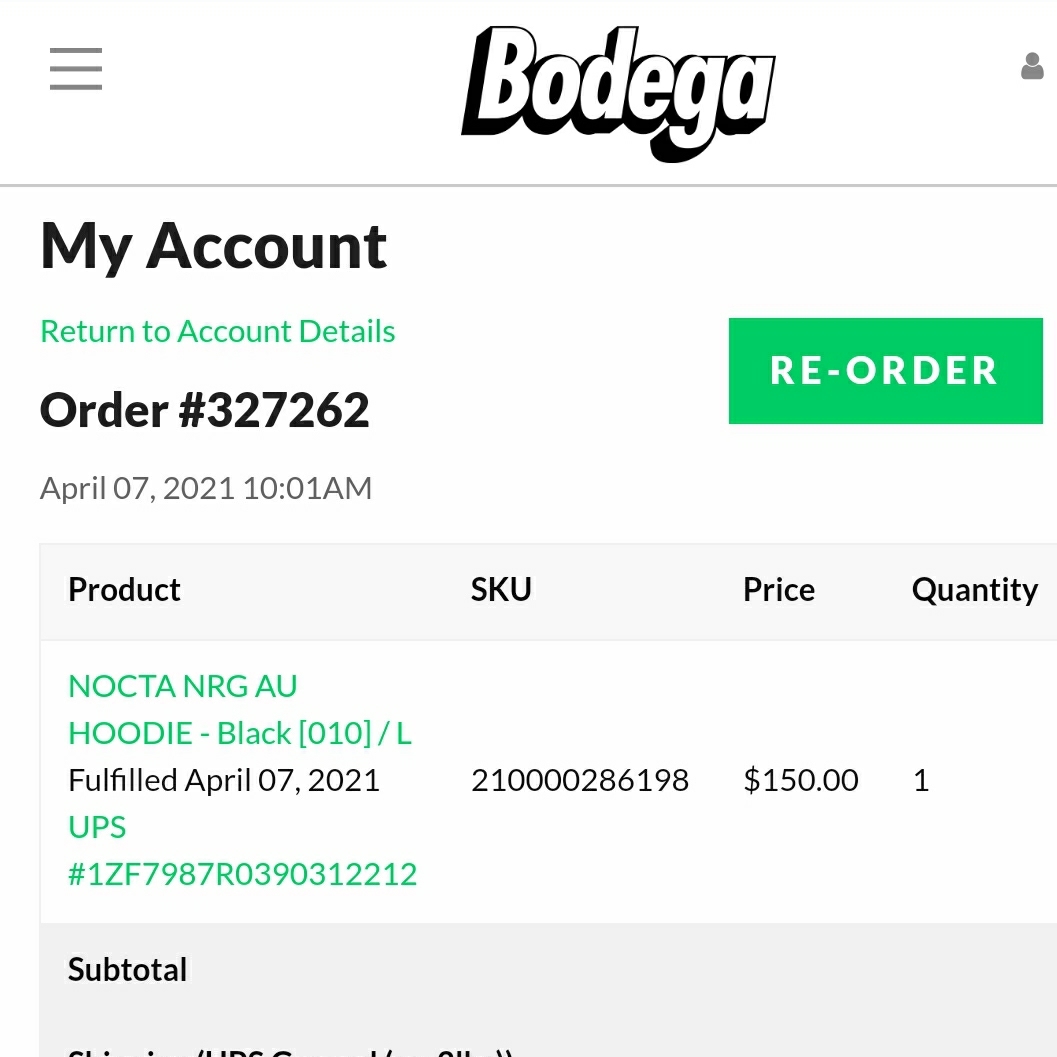The height and width of the screenshot is (1057, 1057).
Task: Click the order date April 07, 2021 10:01AM
Action: pos(206,488)
